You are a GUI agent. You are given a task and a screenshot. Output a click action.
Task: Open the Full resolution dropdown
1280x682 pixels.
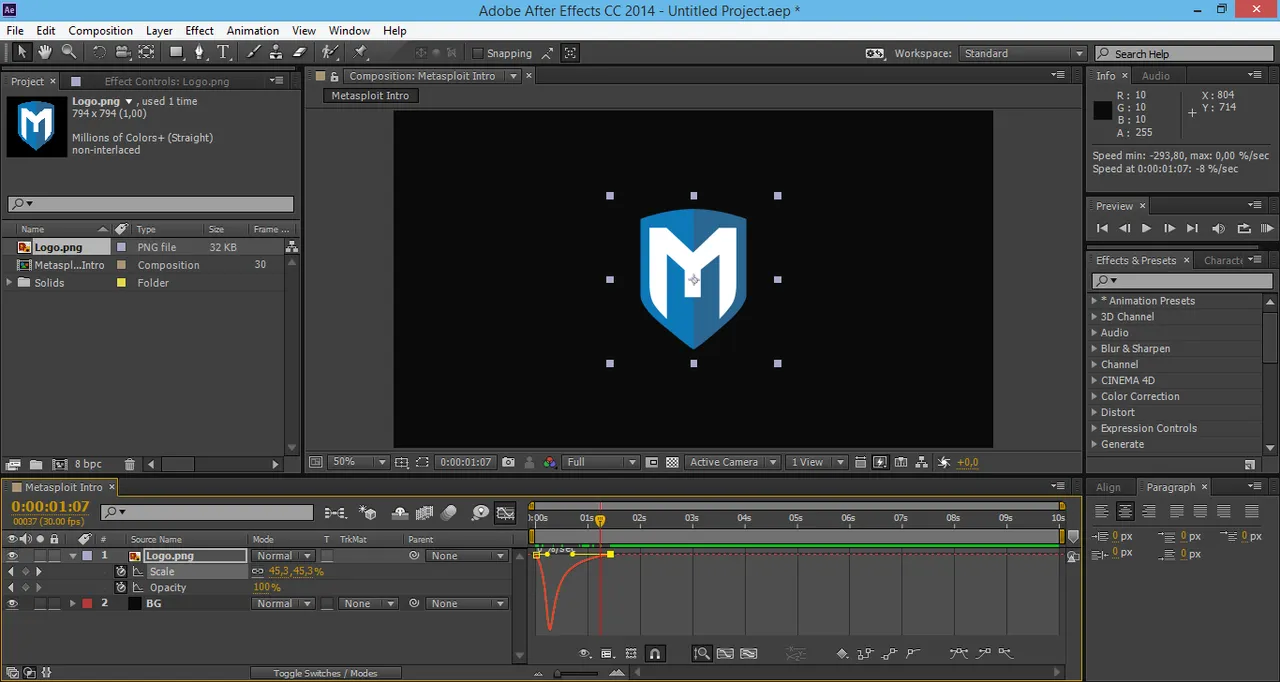[601, 462]
